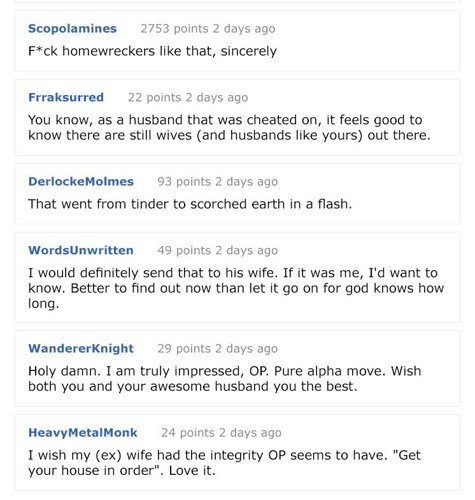Screen dimensions: 475x500
Task: Open HeavyMetalMonk username link
Action: click(x=83, y=433)
